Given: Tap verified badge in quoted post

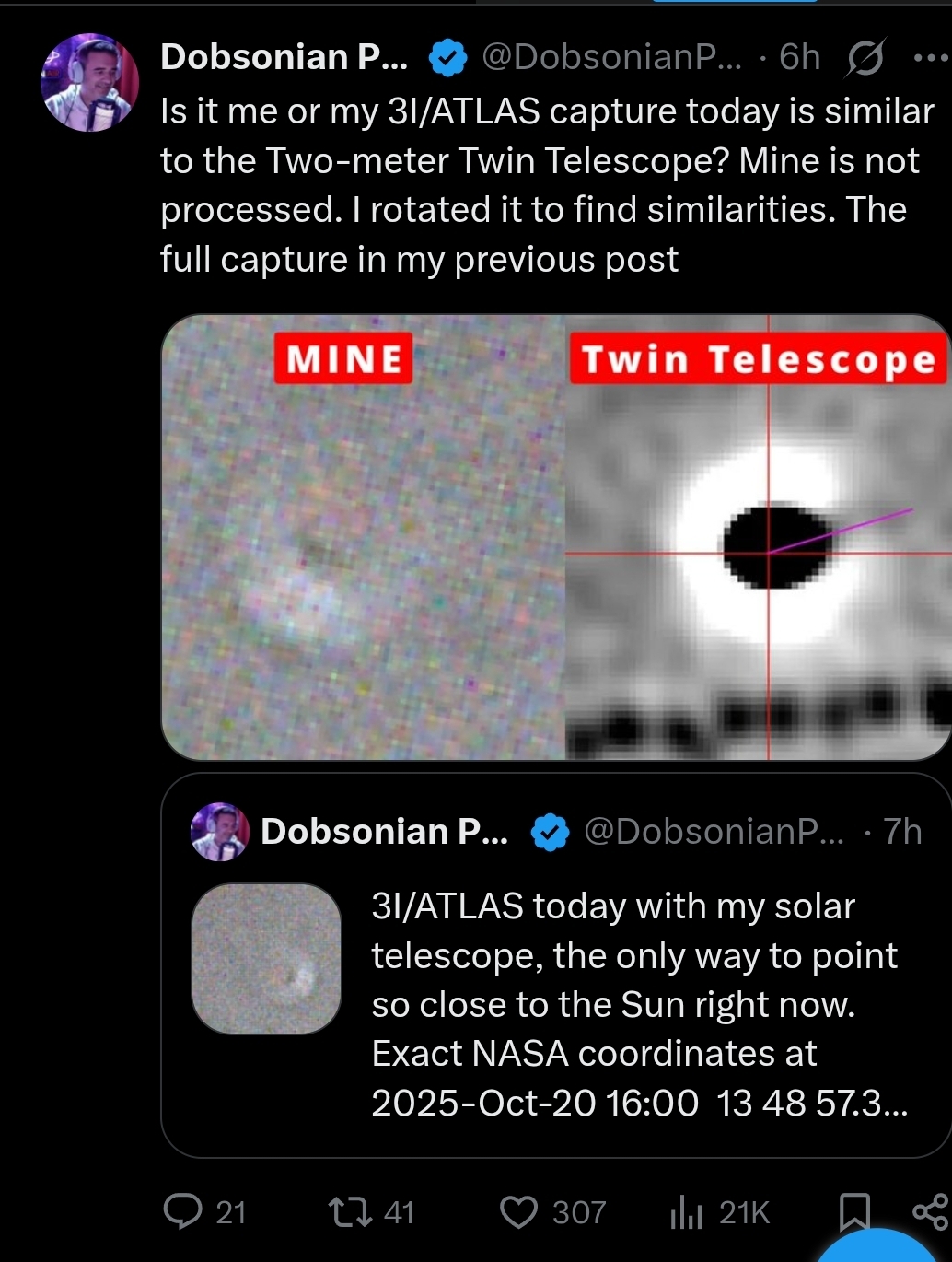Looking at the screenshot, I should coord(550,833).
